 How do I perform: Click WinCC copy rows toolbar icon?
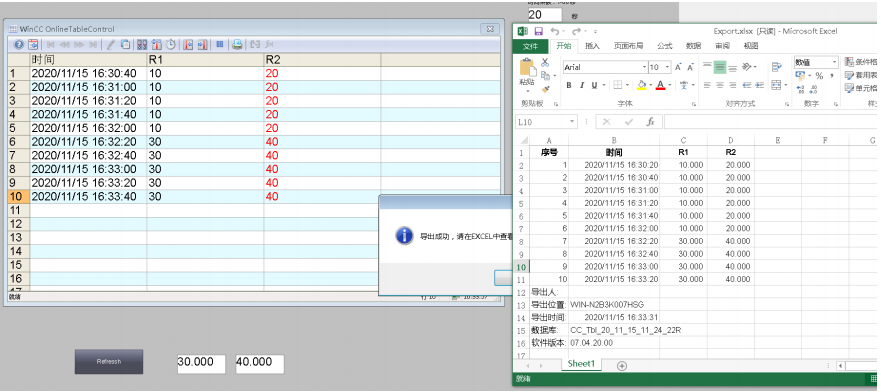coord(125,44)
